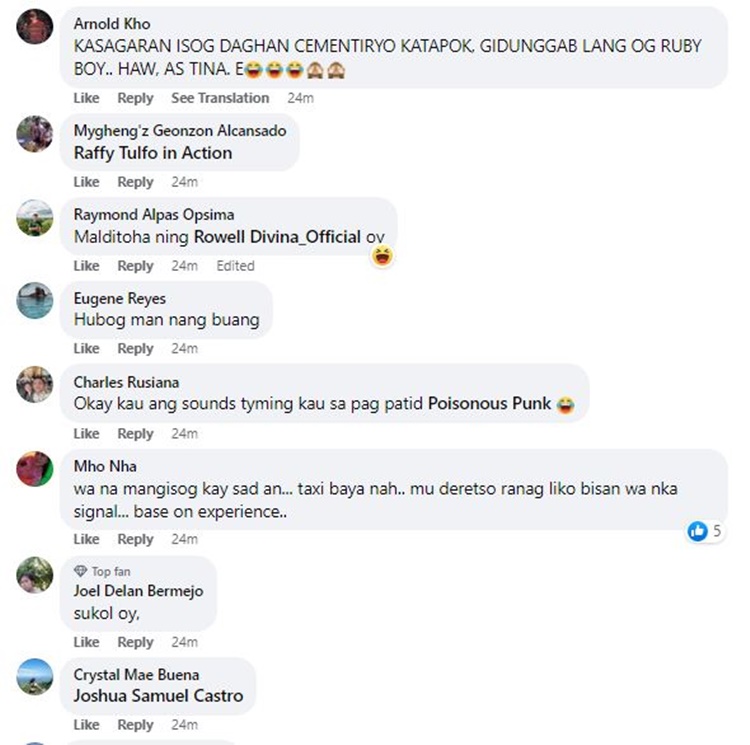Like Mho Nha's comment
750x745 pixels.
click(x=87, y=539)
